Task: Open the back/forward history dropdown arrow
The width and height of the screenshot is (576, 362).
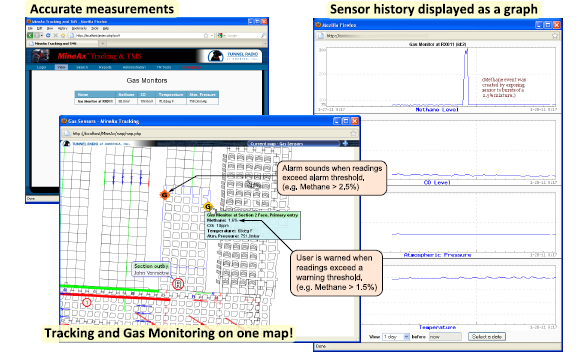Action: tap(42, 36)
